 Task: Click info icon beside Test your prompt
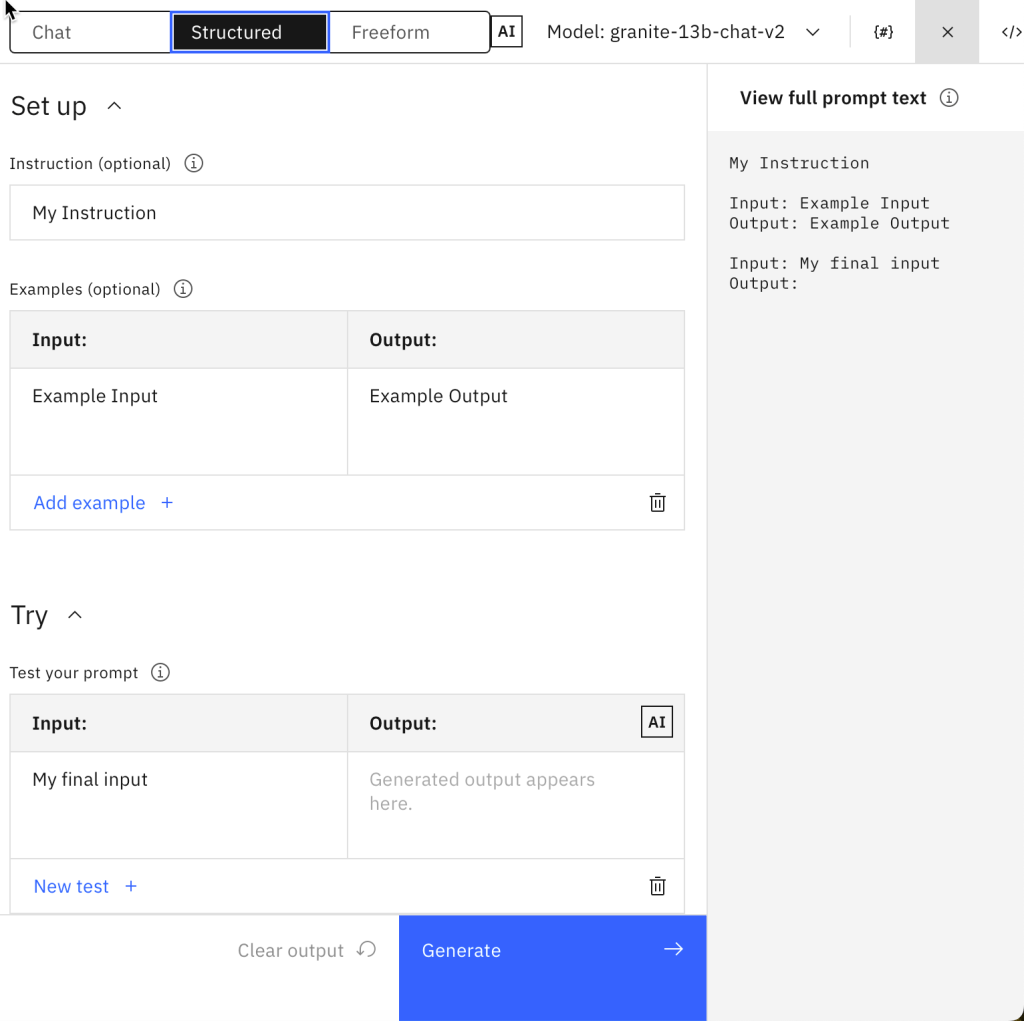click(160, 672)
